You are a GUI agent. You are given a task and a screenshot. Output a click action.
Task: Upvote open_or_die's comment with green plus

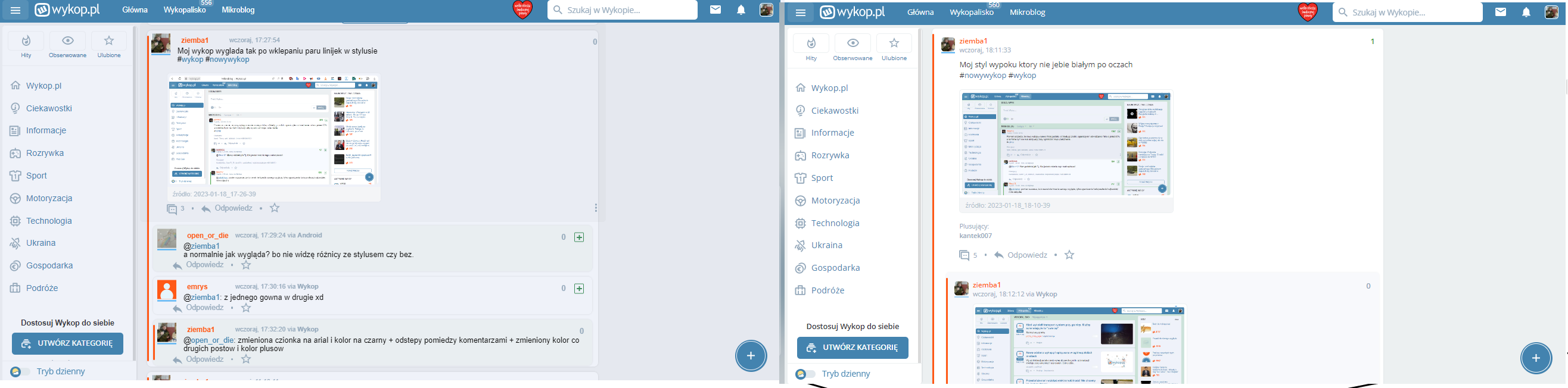click(579, 237)
